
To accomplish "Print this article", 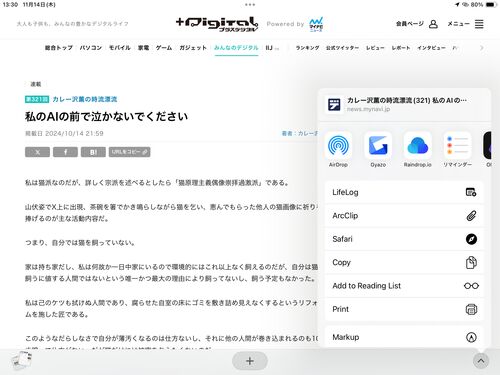I will tap(404, 309).
